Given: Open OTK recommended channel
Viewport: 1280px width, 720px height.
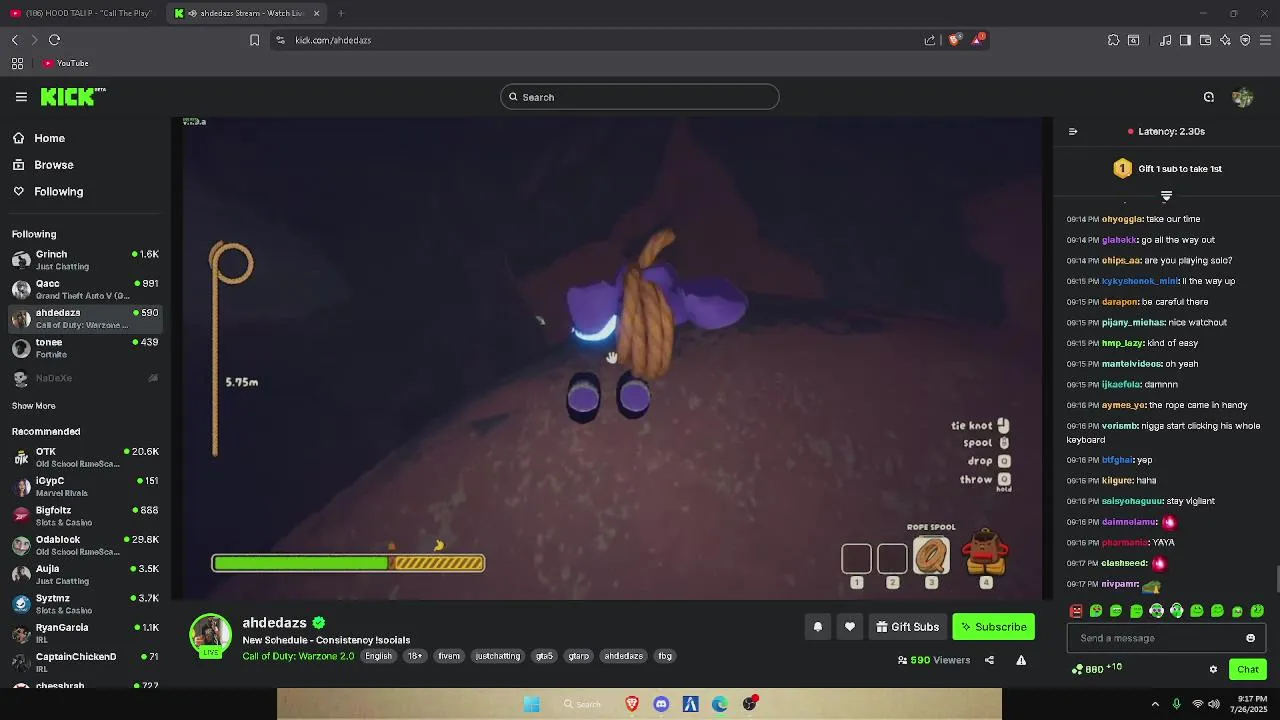Looking at the screenshot, I should pyautogui.click(x=85, y=457).
